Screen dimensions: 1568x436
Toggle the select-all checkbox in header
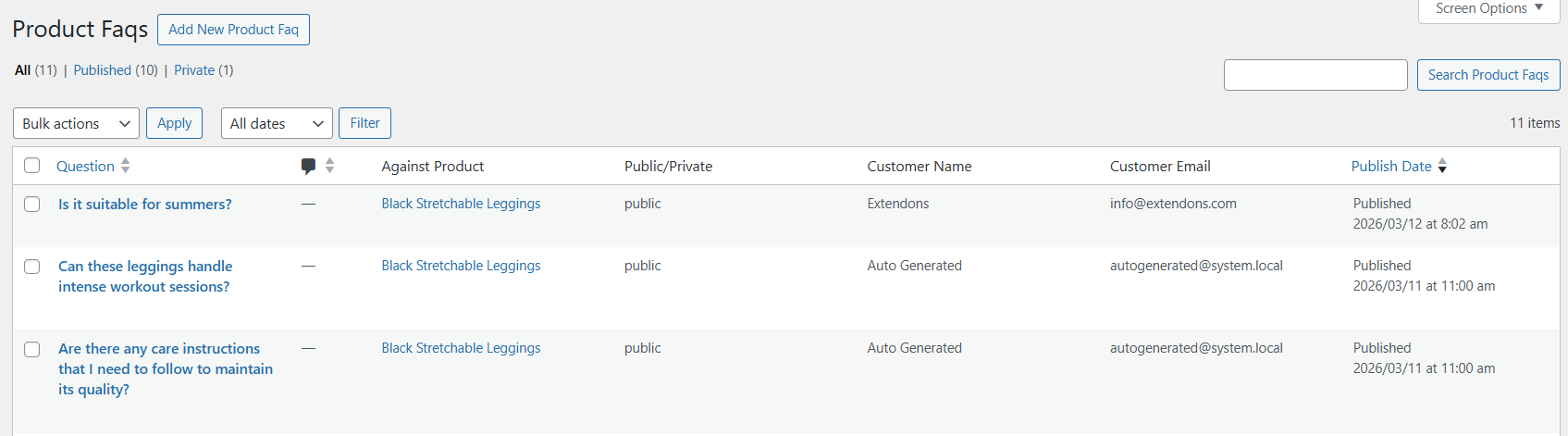32,166
